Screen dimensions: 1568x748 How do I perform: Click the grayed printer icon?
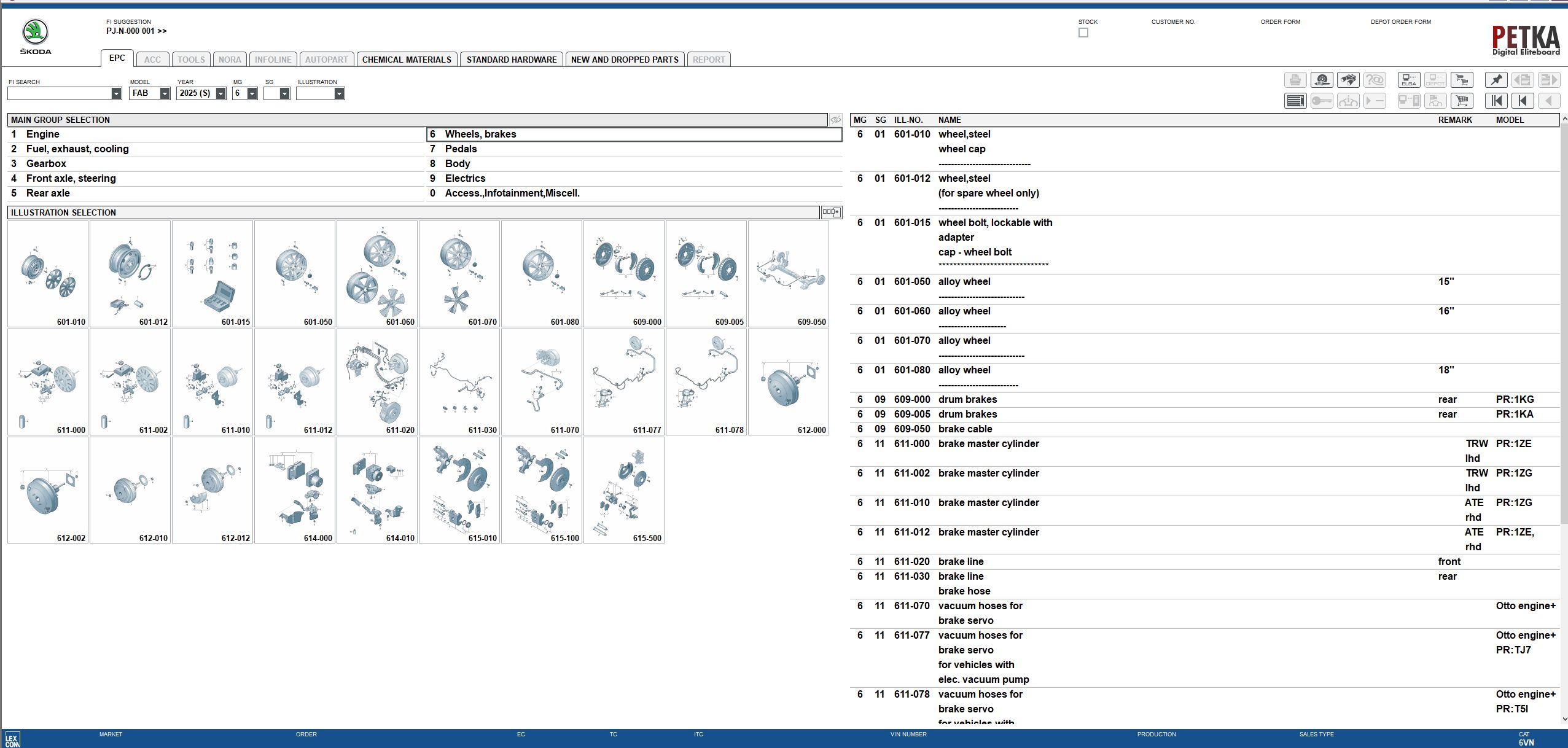click(x=1295, y=80)
